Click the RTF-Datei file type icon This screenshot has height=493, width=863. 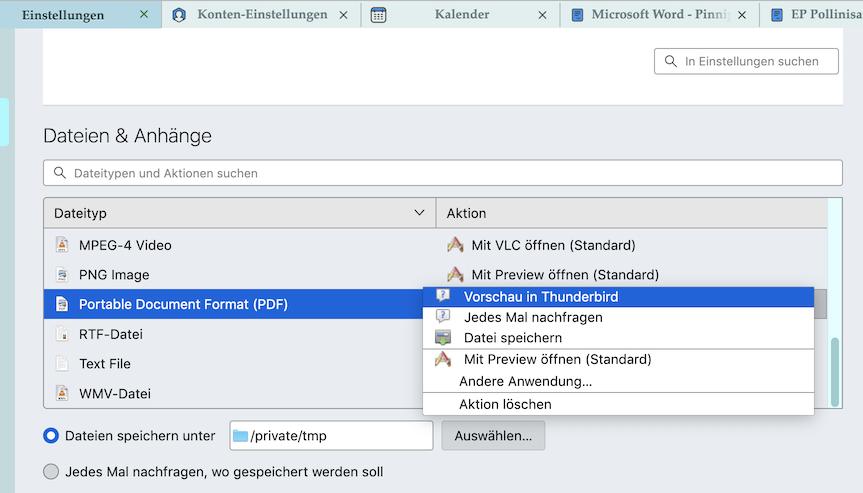[x=62, y=334]
